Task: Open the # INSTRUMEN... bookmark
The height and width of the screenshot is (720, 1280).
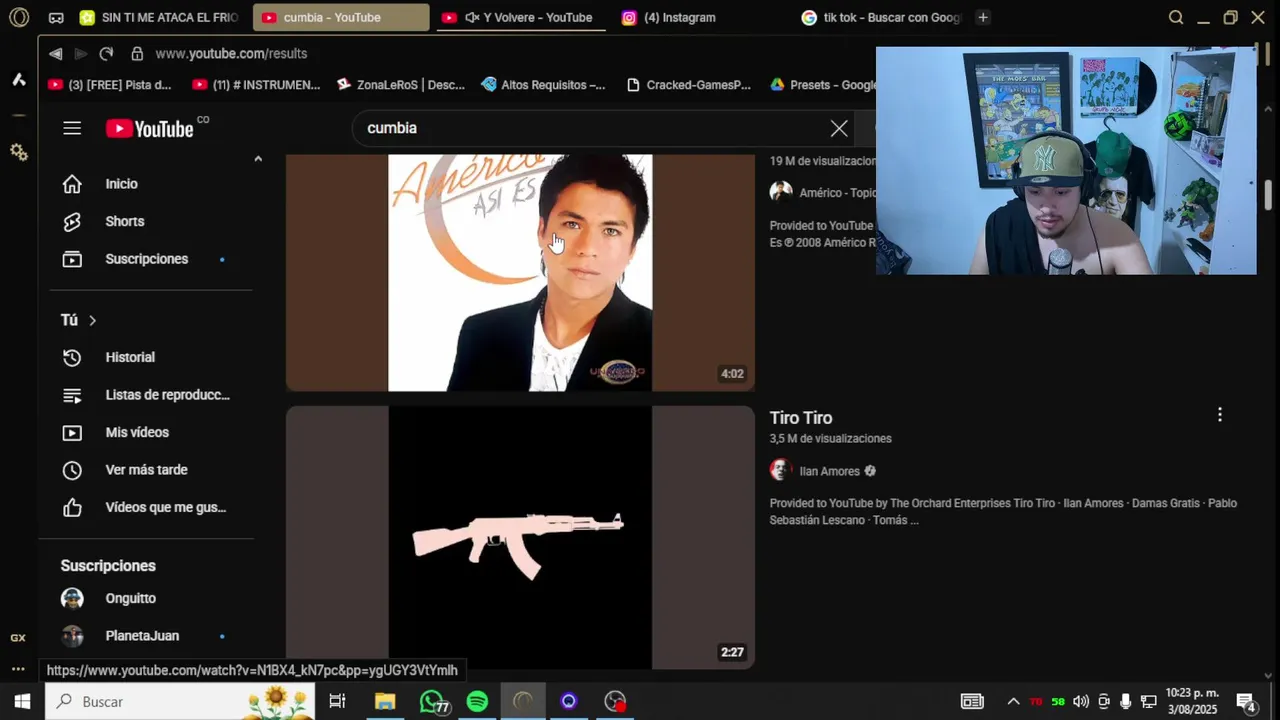Action: coord(256,85)
